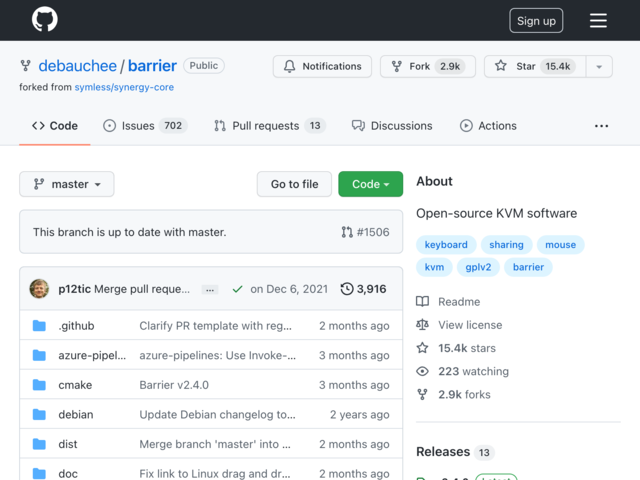Image resolution: width=640 pixels, height=480 pixels.
Task: View the 3,916 commits history
Action: [x=363, y=289]
